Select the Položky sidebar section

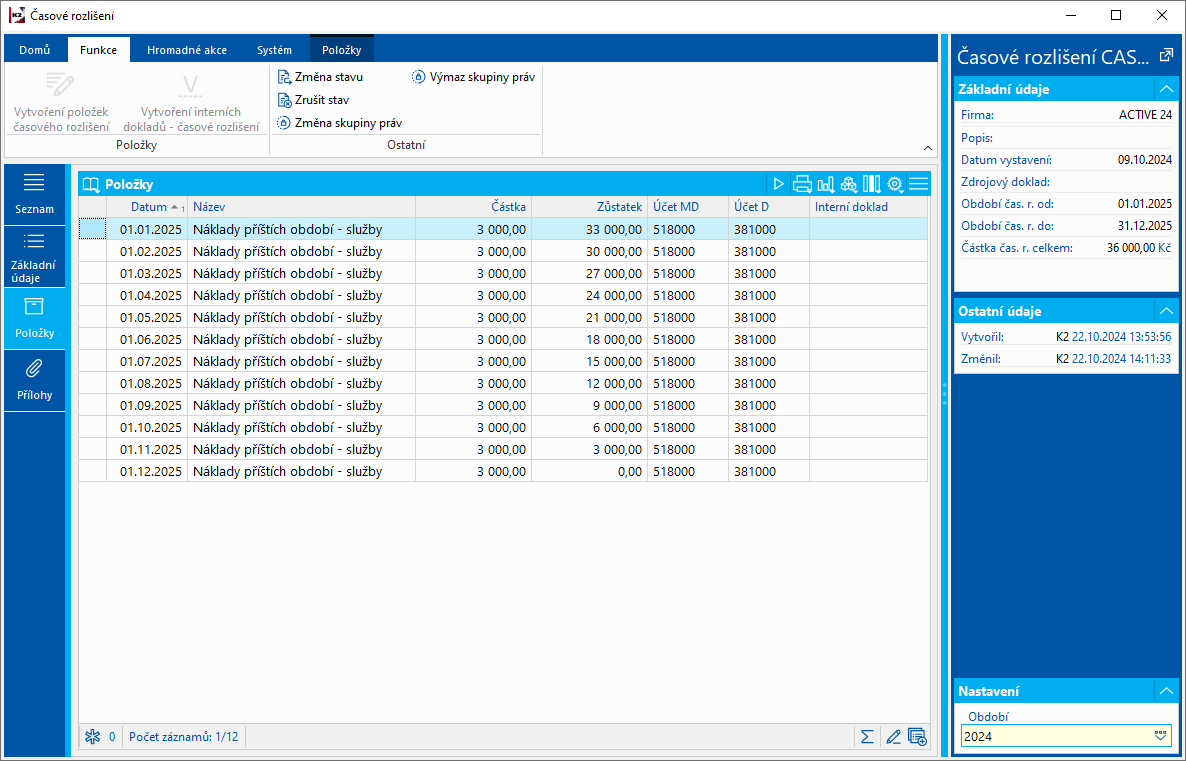point(34,318)
